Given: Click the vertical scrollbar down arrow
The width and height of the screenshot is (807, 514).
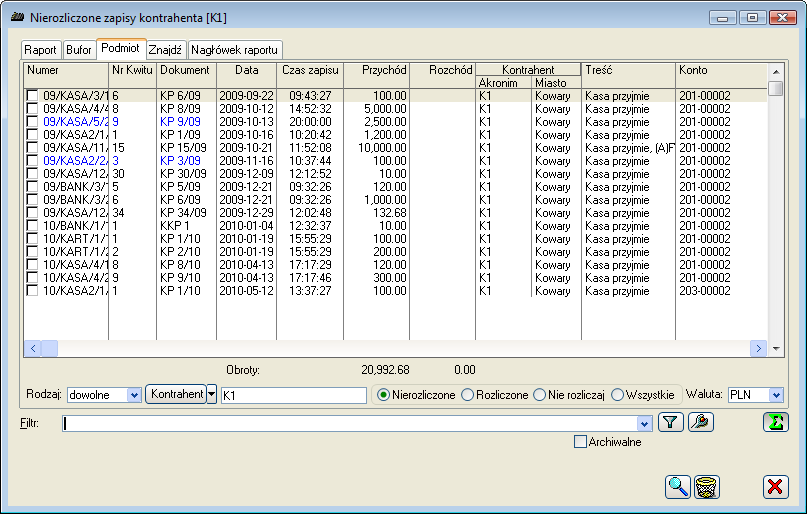Looking at the screenshot, I should coord(776,348).
